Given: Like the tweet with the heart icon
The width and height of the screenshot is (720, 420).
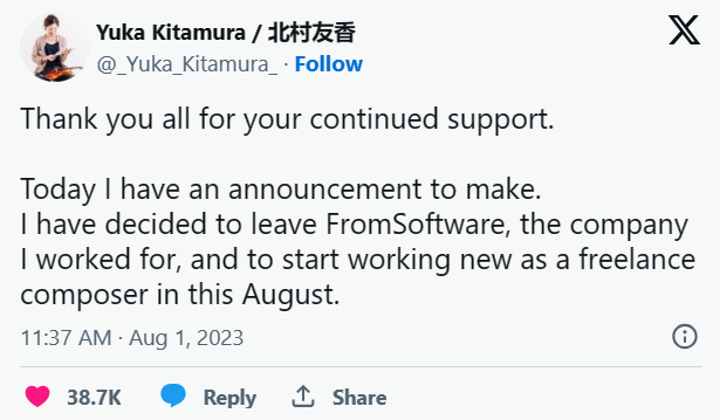Looking at the screenshot, I should tap(36, 397).
